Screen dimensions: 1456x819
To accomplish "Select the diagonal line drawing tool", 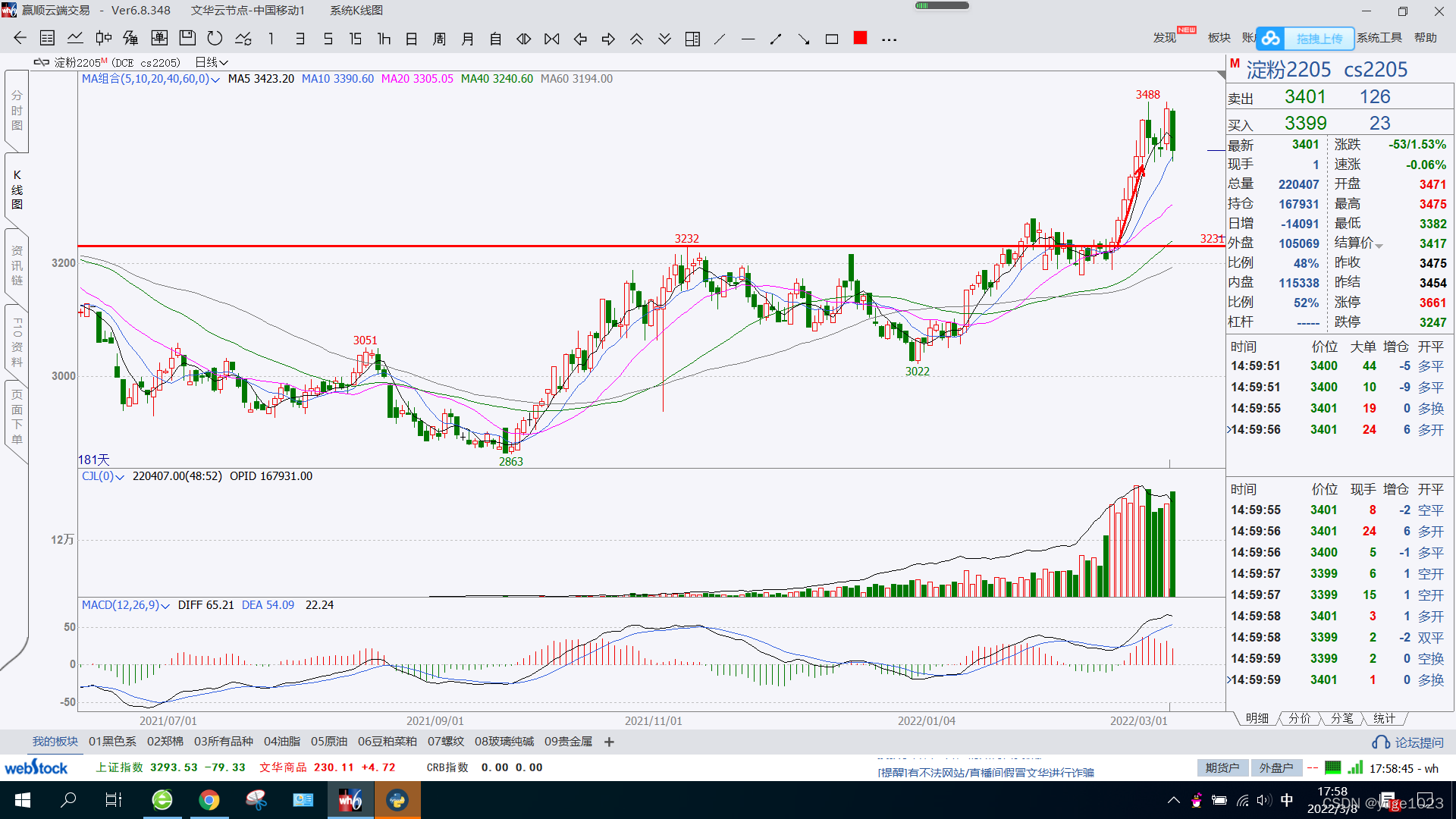I will [x=720, y=39].
